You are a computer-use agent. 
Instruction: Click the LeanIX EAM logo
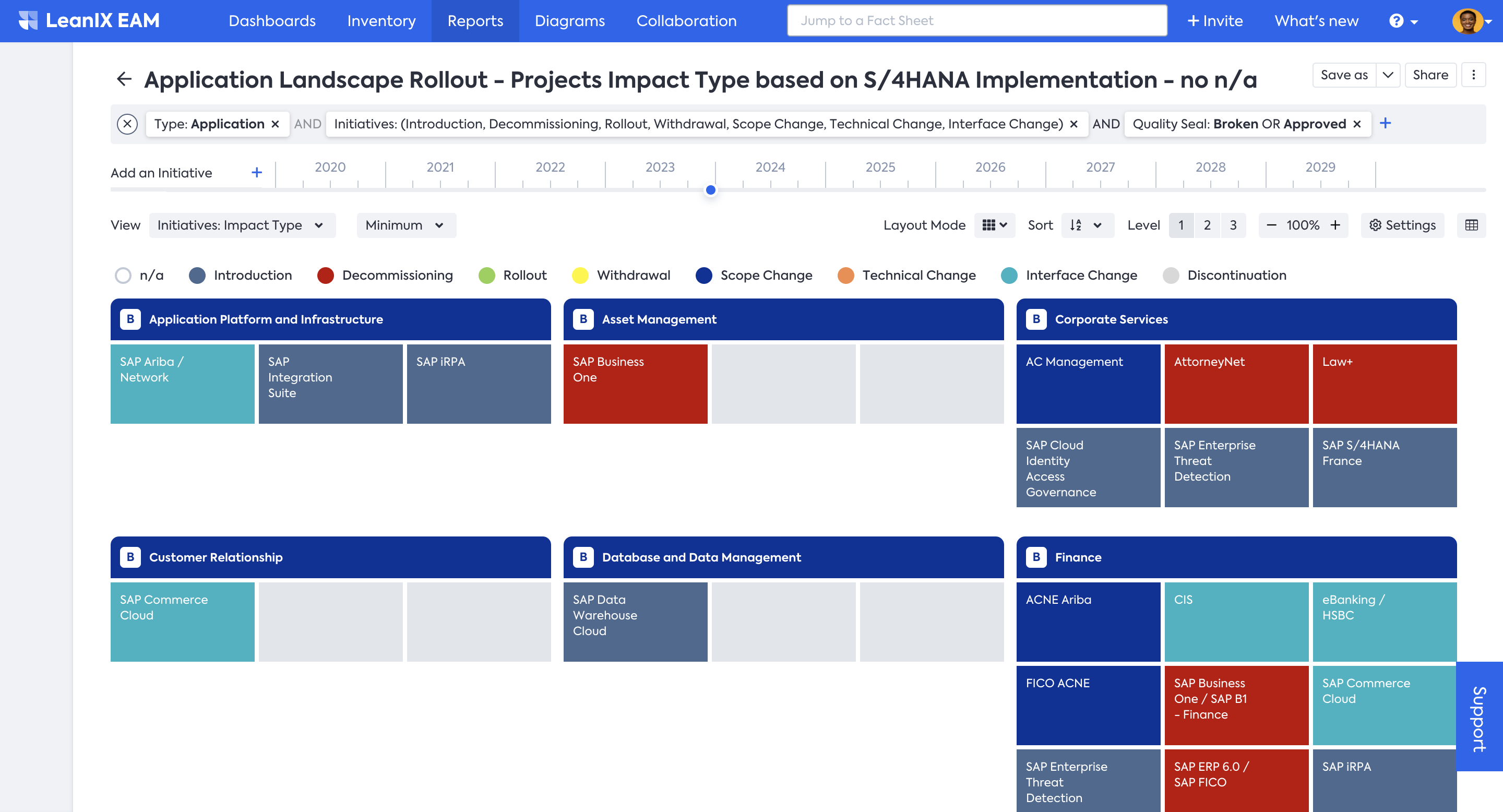tap(89, 20)
